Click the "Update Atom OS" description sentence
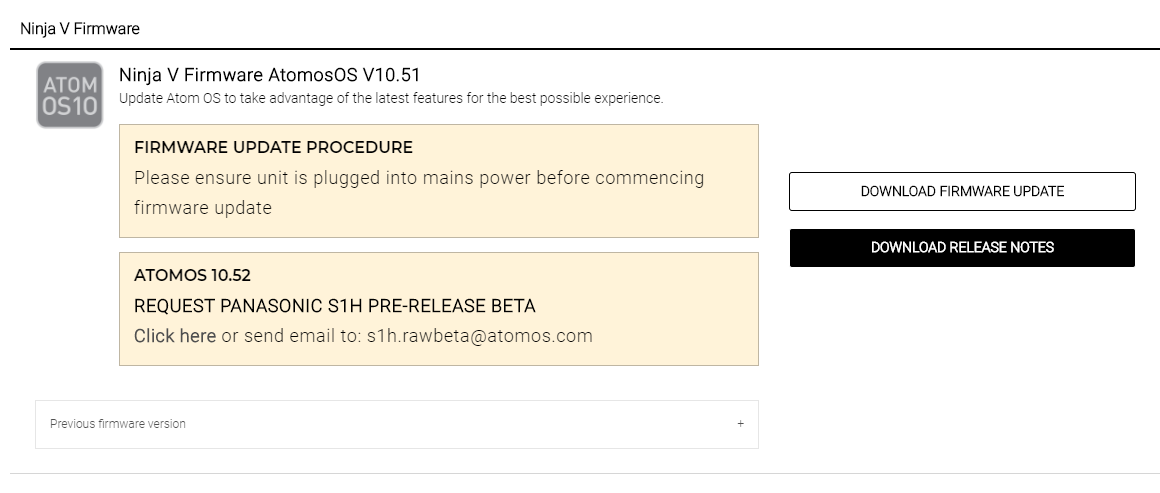This screenshot has height=493, width=1160. click(390, 98)
